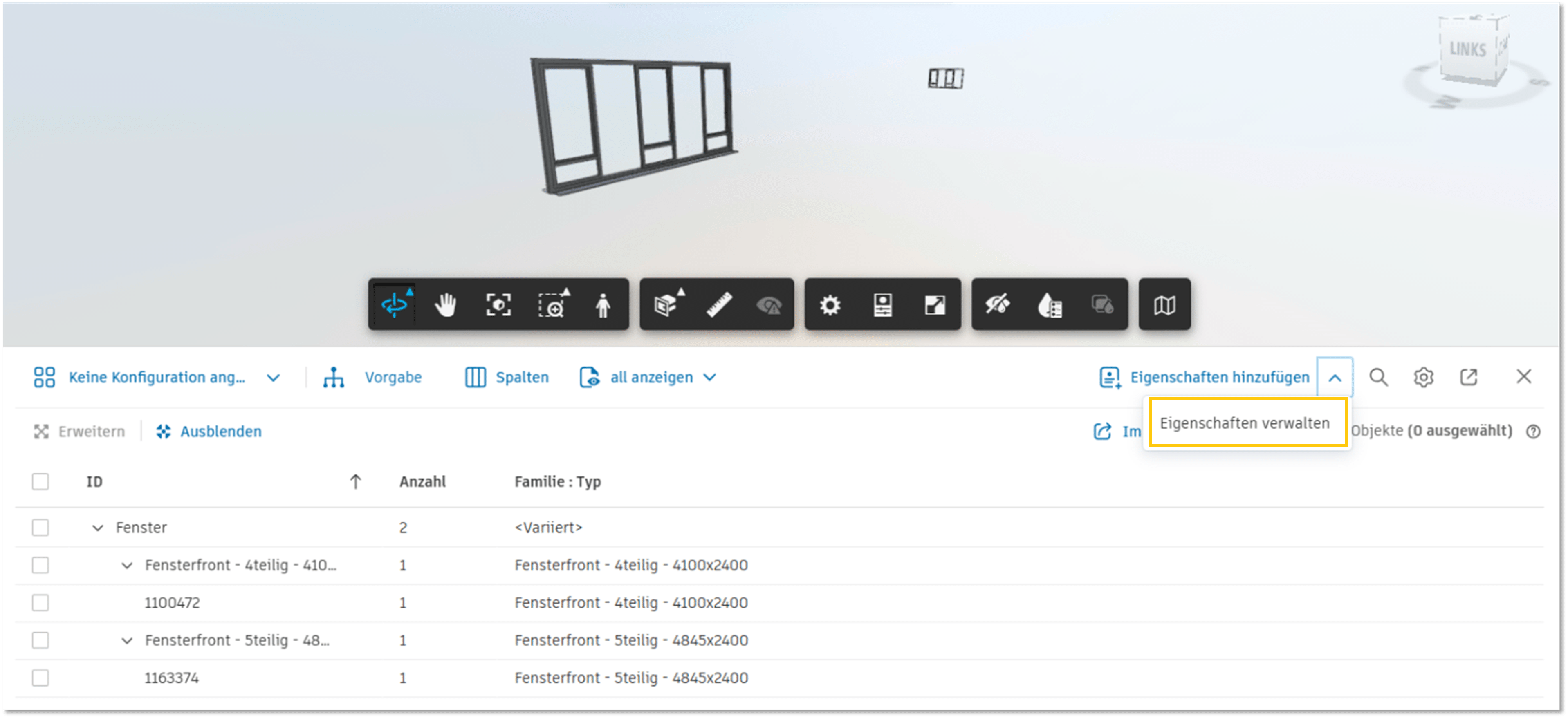Check the Fenster row checkbox

pyautogui.click(x=41, y=527)
